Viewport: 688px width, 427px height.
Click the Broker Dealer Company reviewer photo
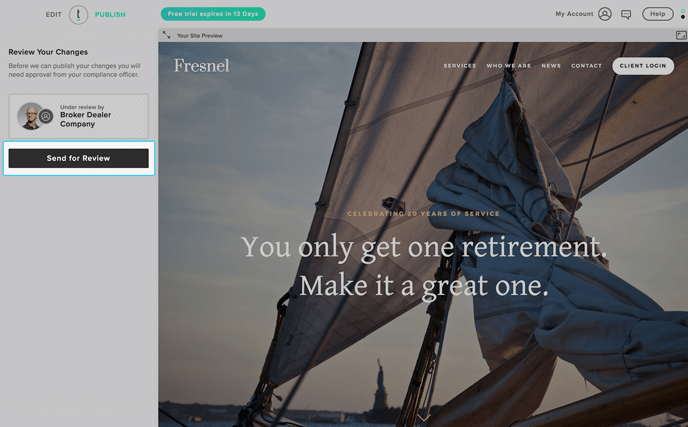(29, 116)
